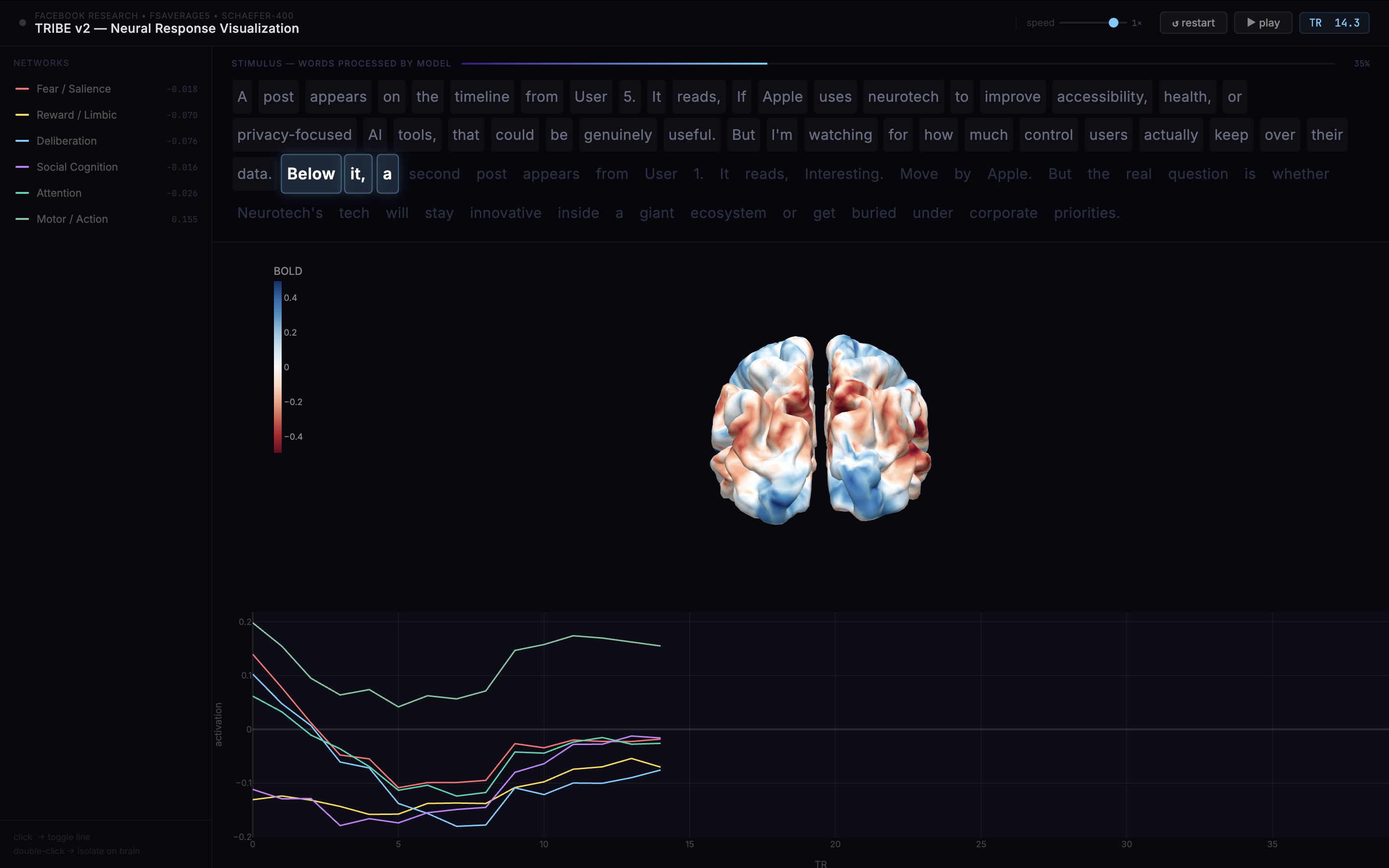
Task: Toggle the Attention network line
Action: point(59,193)
